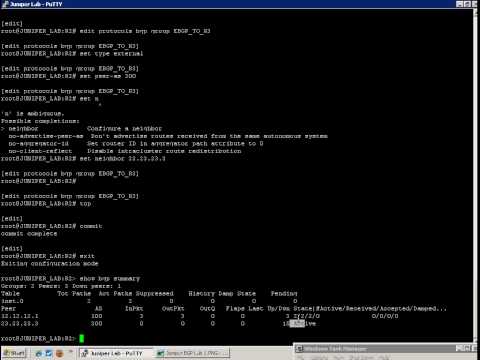
Task: Focus the Windows Task Manager window title bar
Action: pos(386,349)
